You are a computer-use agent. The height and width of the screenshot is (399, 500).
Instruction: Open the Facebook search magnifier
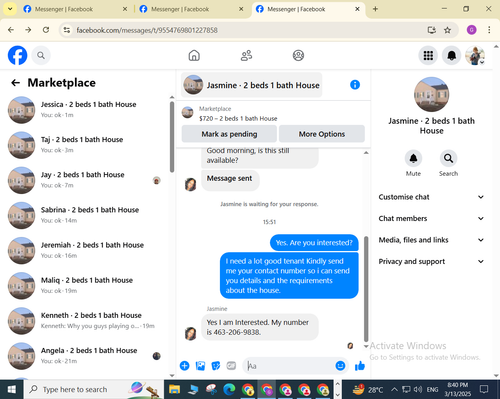(x=41, y=55)
